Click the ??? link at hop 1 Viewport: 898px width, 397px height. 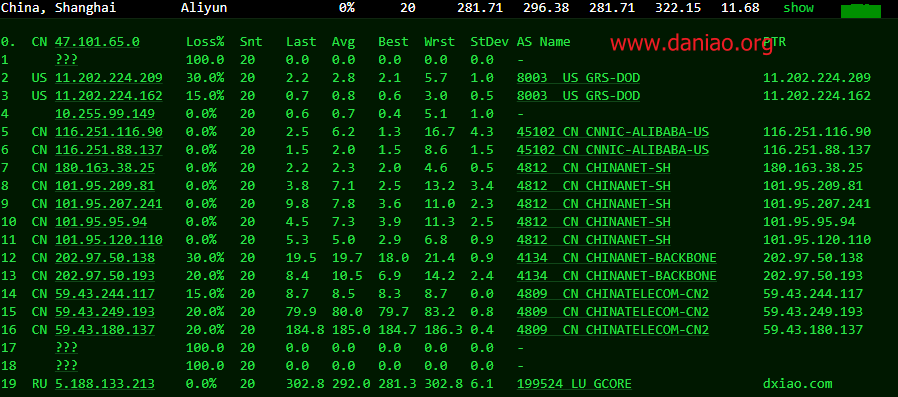(x=66, y=60)
